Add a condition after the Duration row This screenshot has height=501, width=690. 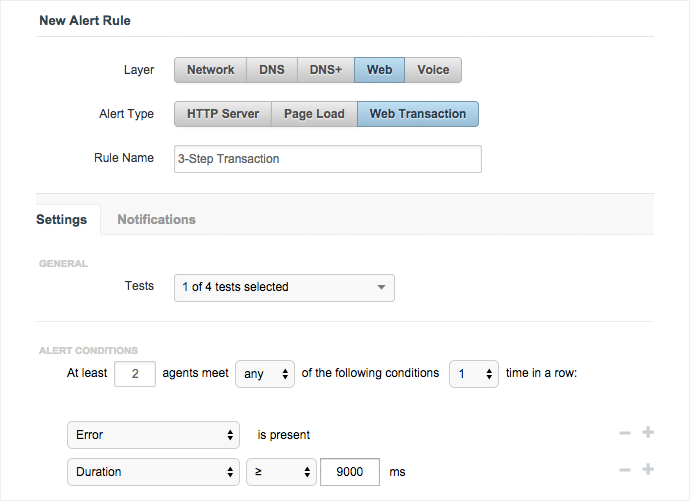pyautogui.click(x=647, y=470)
